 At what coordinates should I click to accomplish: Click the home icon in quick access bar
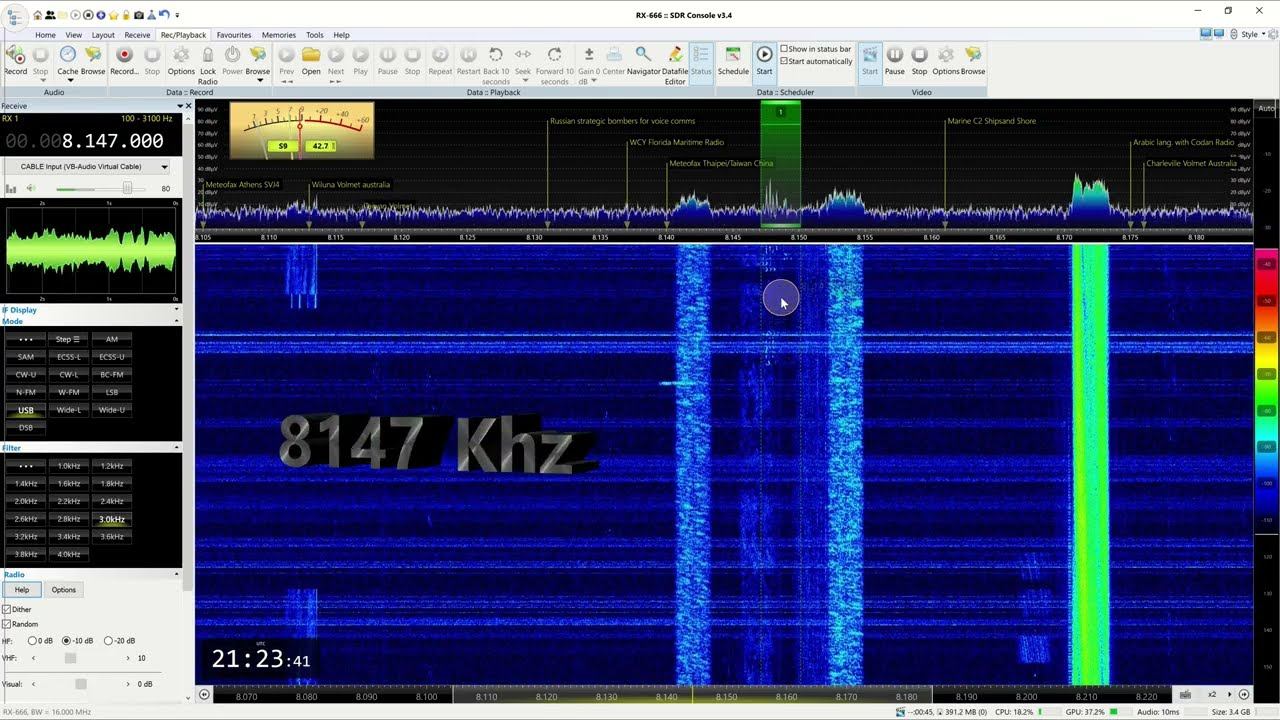tap(38, 15)
